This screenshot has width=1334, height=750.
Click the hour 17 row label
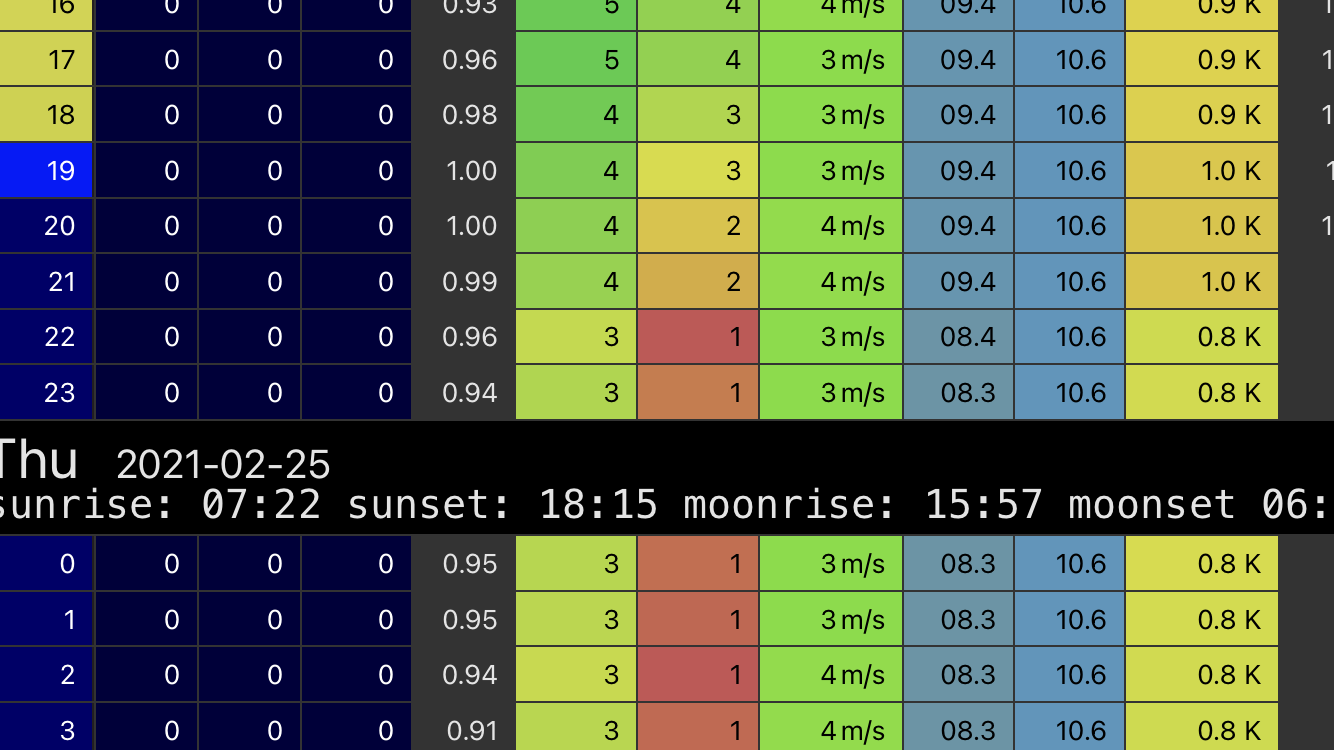[x=47, y=60]
